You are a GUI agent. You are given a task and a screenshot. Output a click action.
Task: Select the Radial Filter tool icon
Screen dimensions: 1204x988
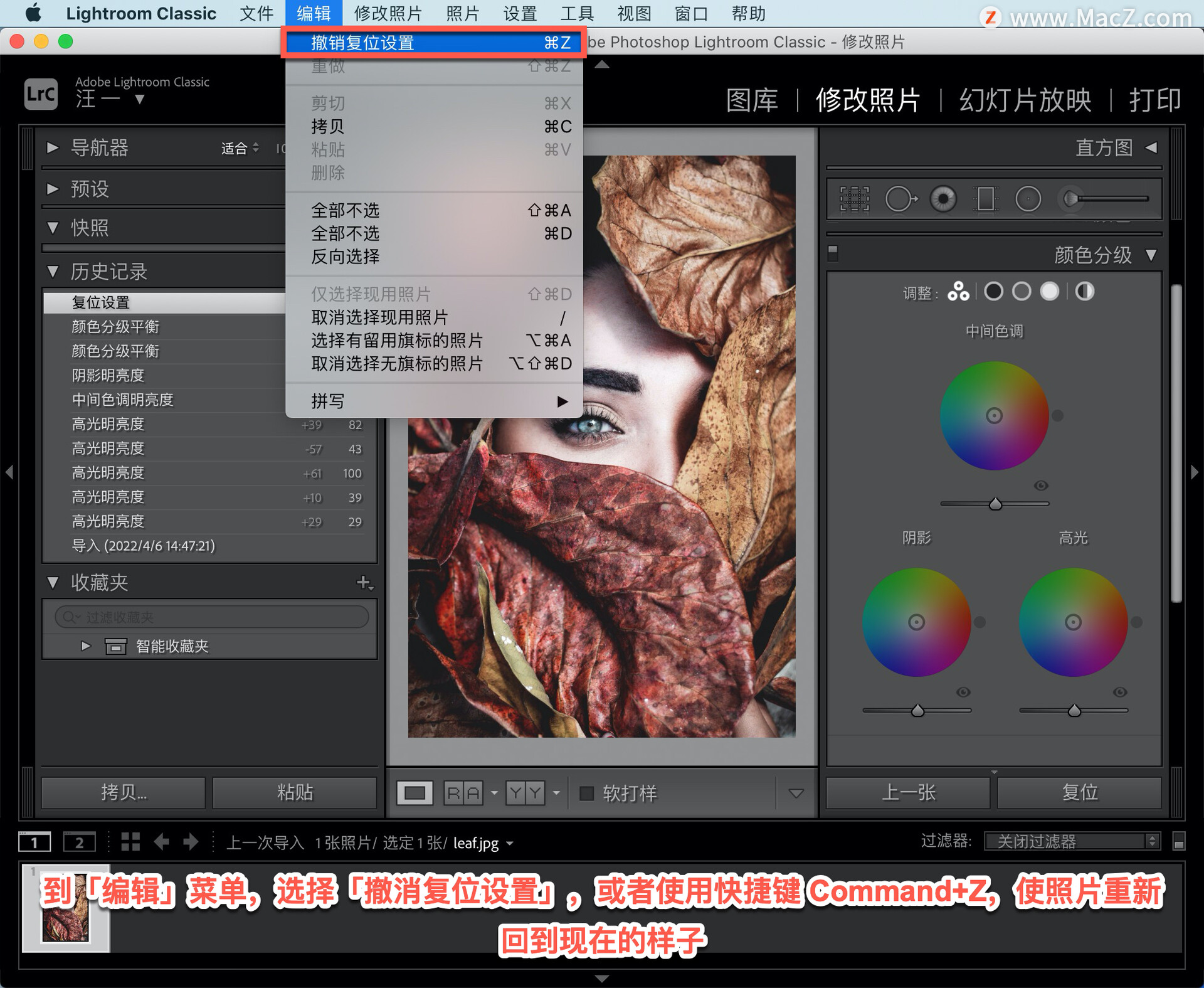(1028, 199)
